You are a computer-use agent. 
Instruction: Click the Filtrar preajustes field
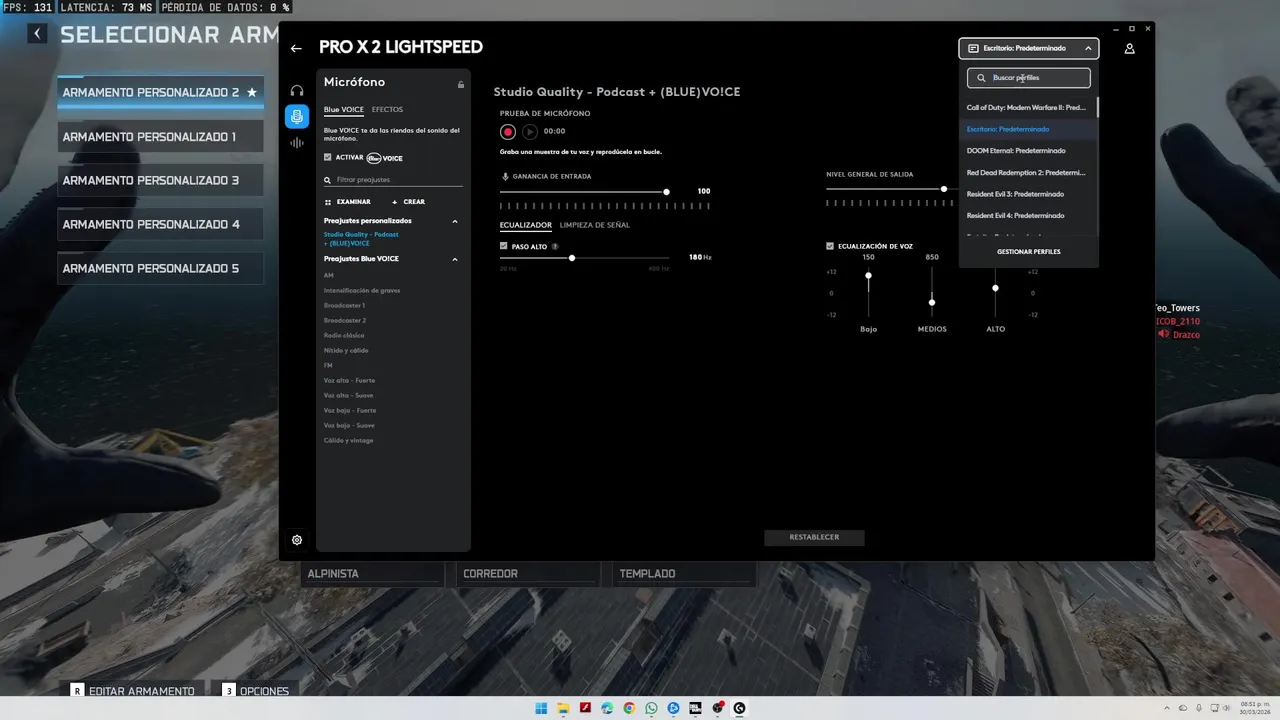click(393, 180)
